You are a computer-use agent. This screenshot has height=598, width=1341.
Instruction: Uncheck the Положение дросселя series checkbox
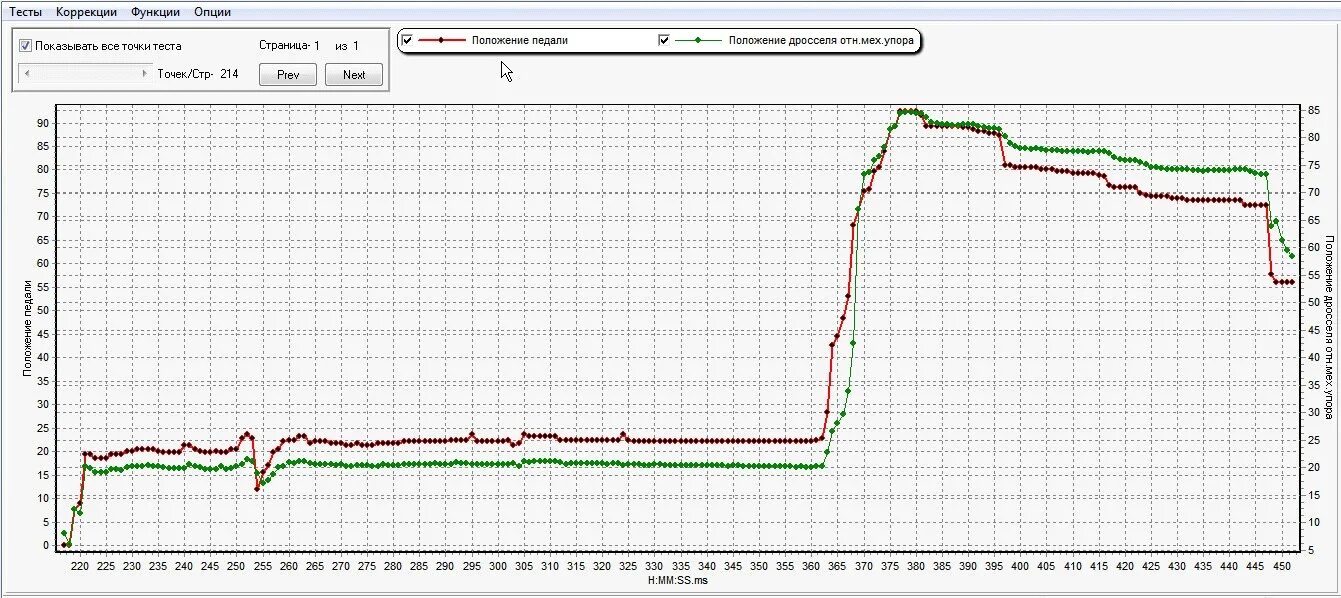click(x=664, y=40)
